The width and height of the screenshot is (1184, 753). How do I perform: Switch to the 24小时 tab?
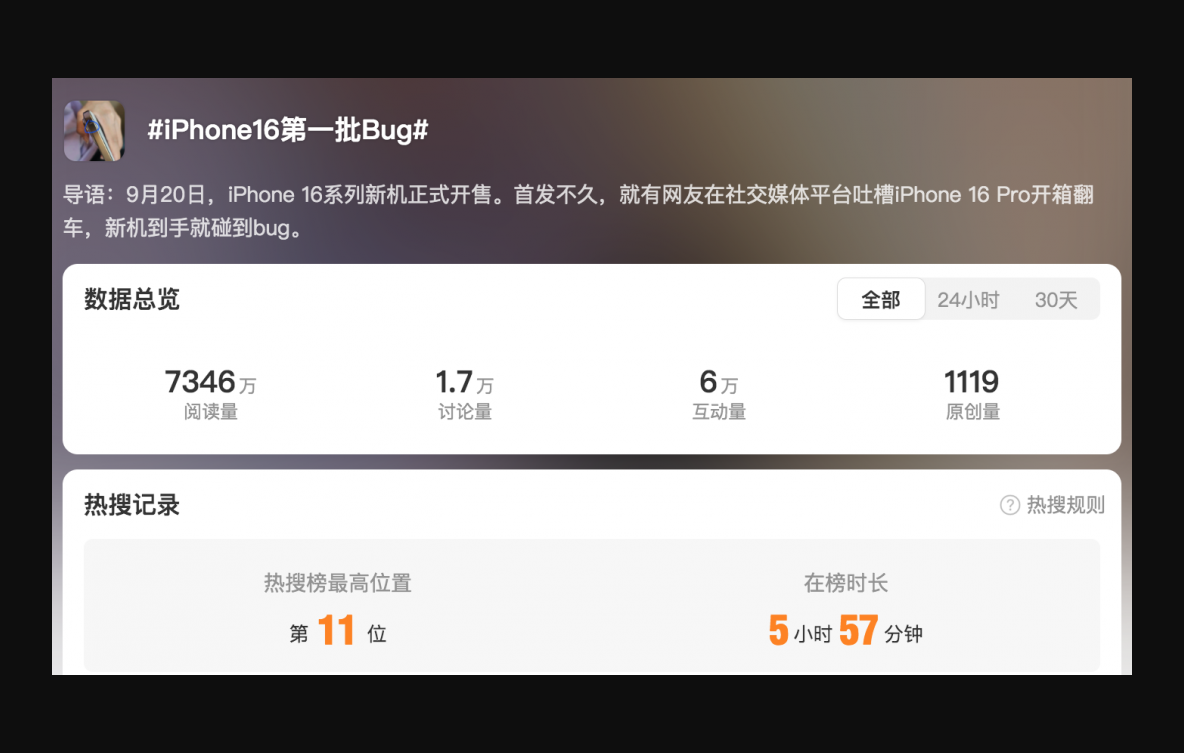(x=968, y=300)
